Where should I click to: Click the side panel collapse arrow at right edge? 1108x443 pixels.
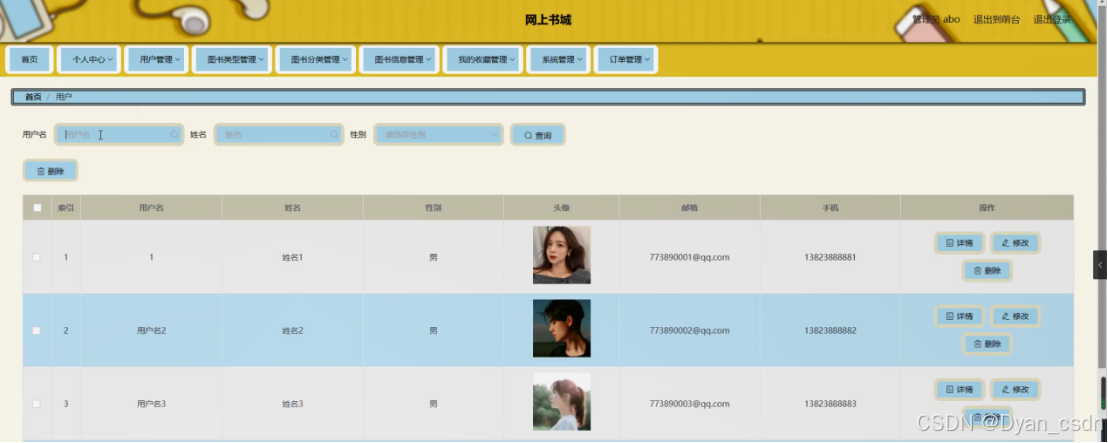(1100, 265)
